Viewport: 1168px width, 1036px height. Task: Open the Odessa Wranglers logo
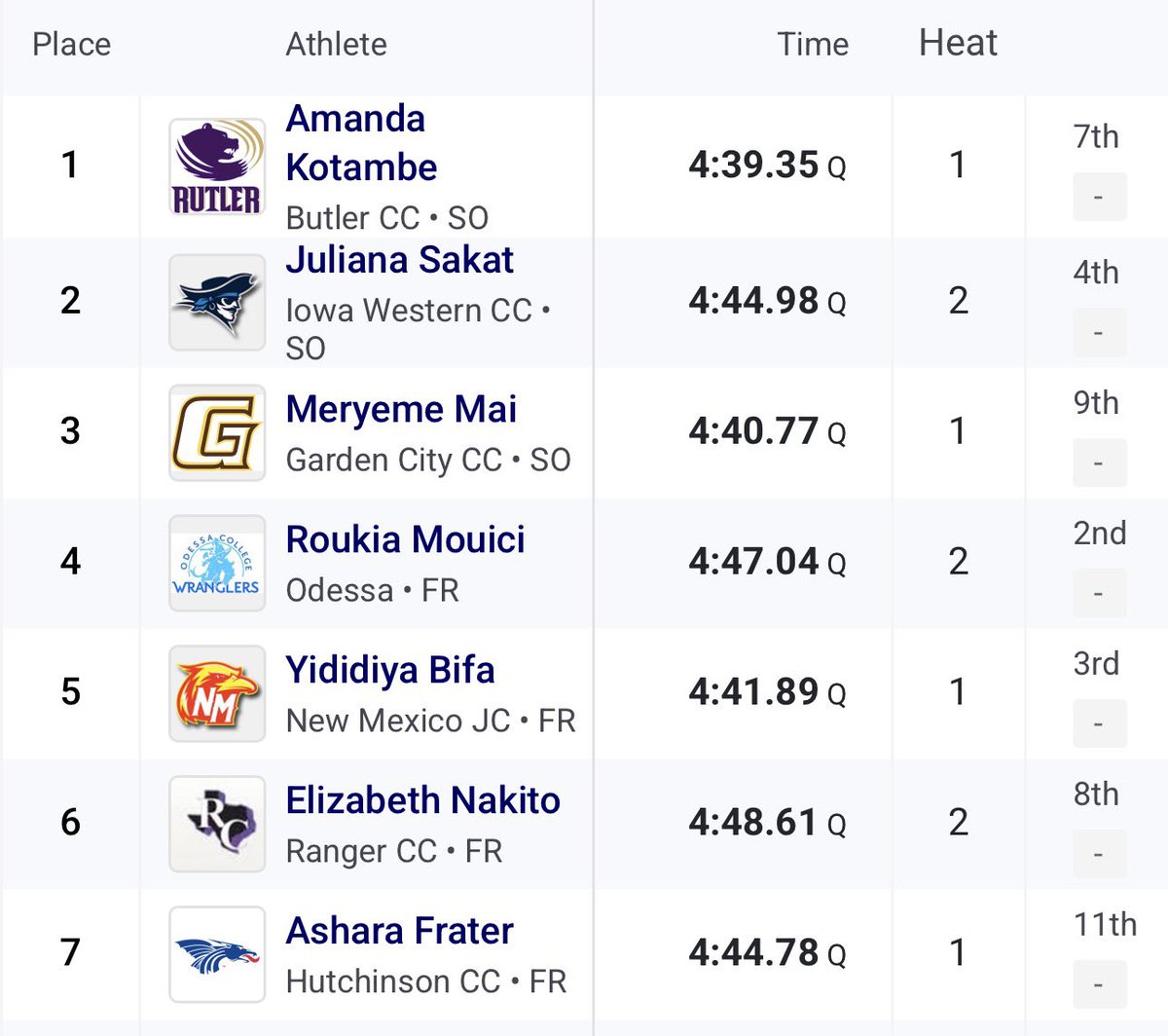(x=217, y=563)
